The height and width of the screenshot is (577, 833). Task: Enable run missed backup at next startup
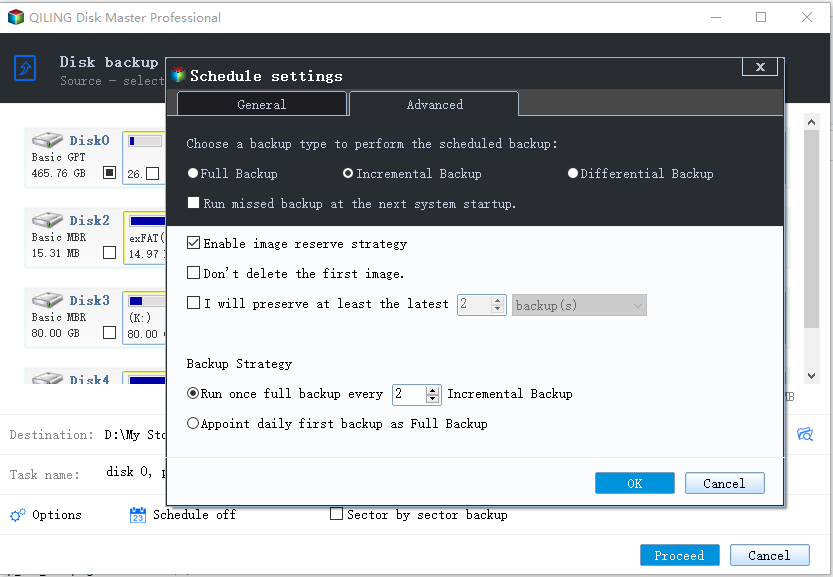coord(193,203)
